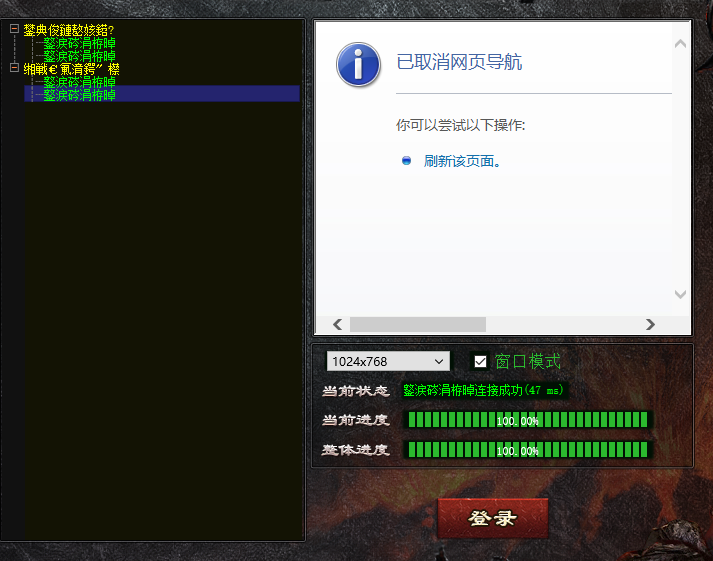This screenshot has height=561, width=713.
Task: Click the 窗口模式 label
Action: (x=528, y=361)
